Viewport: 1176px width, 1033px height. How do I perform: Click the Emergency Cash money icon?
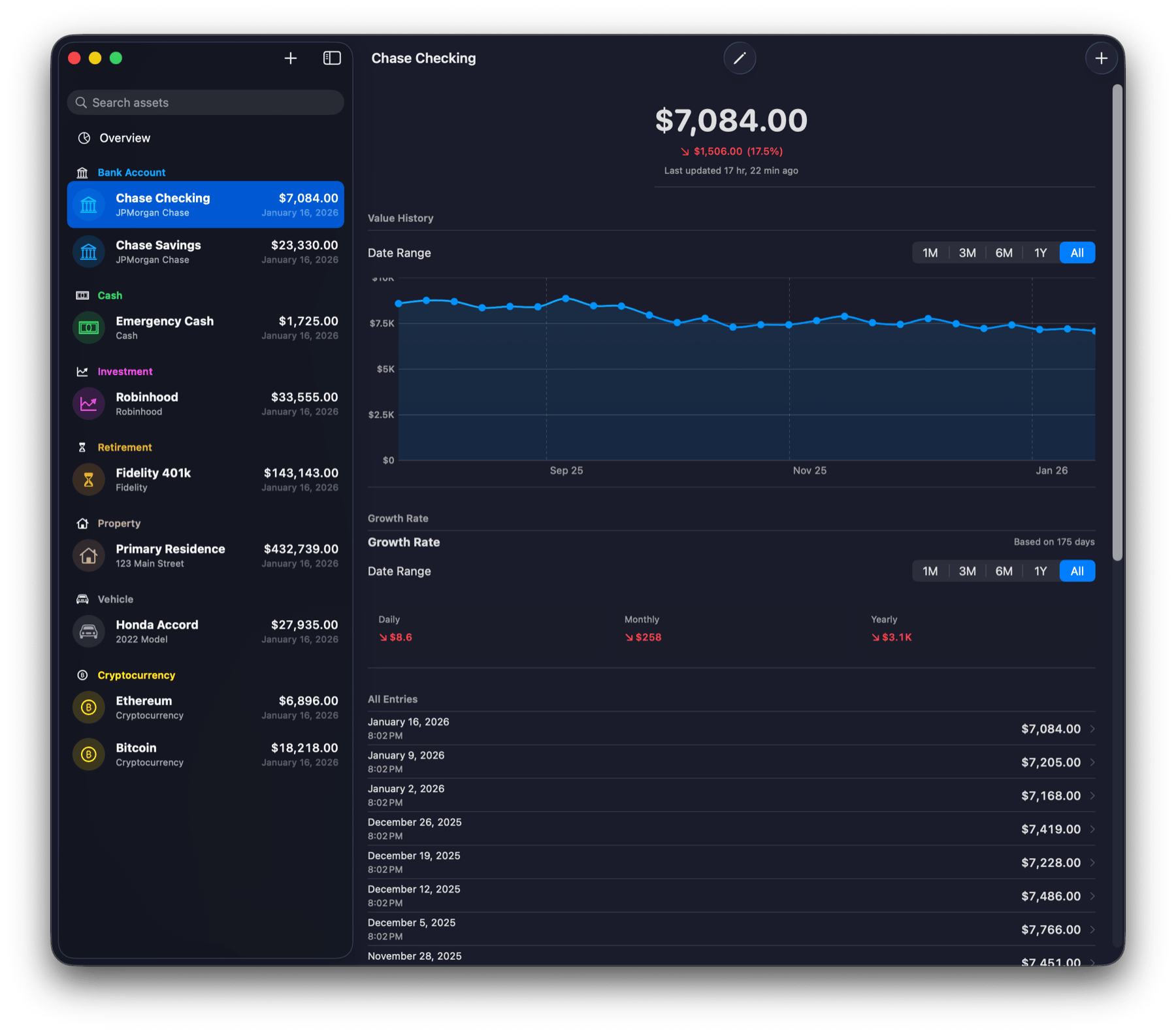88,327
